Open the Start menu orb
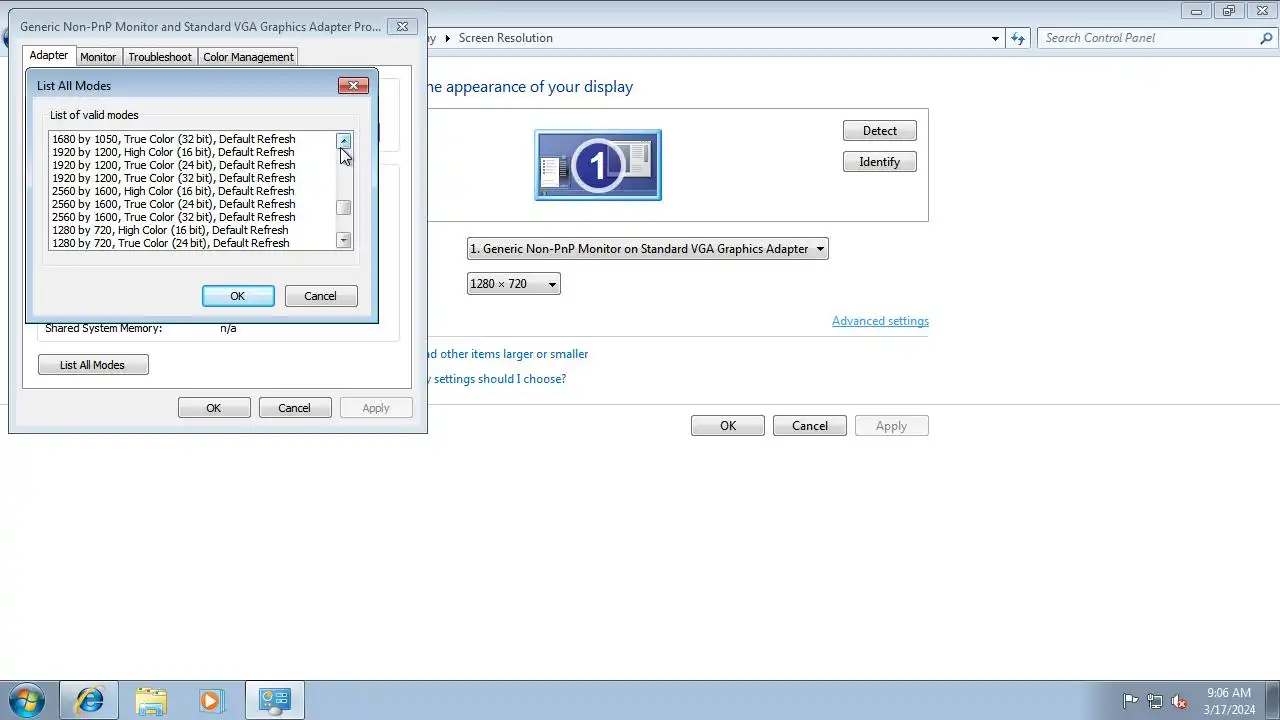Viewport: 1280px width, 720px height. click(25, 700)
